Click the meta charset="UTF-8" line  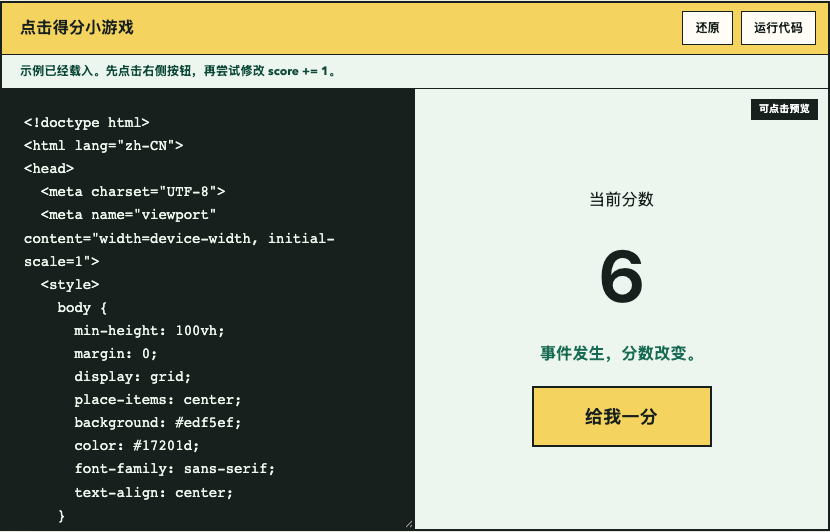(x=133, y=192)
